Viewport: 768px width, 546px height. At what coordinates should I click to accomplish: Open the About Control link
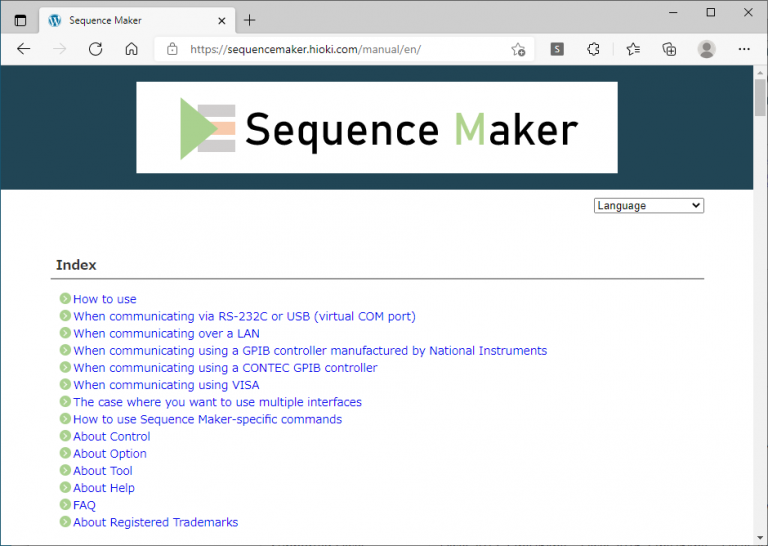[112, 436]
